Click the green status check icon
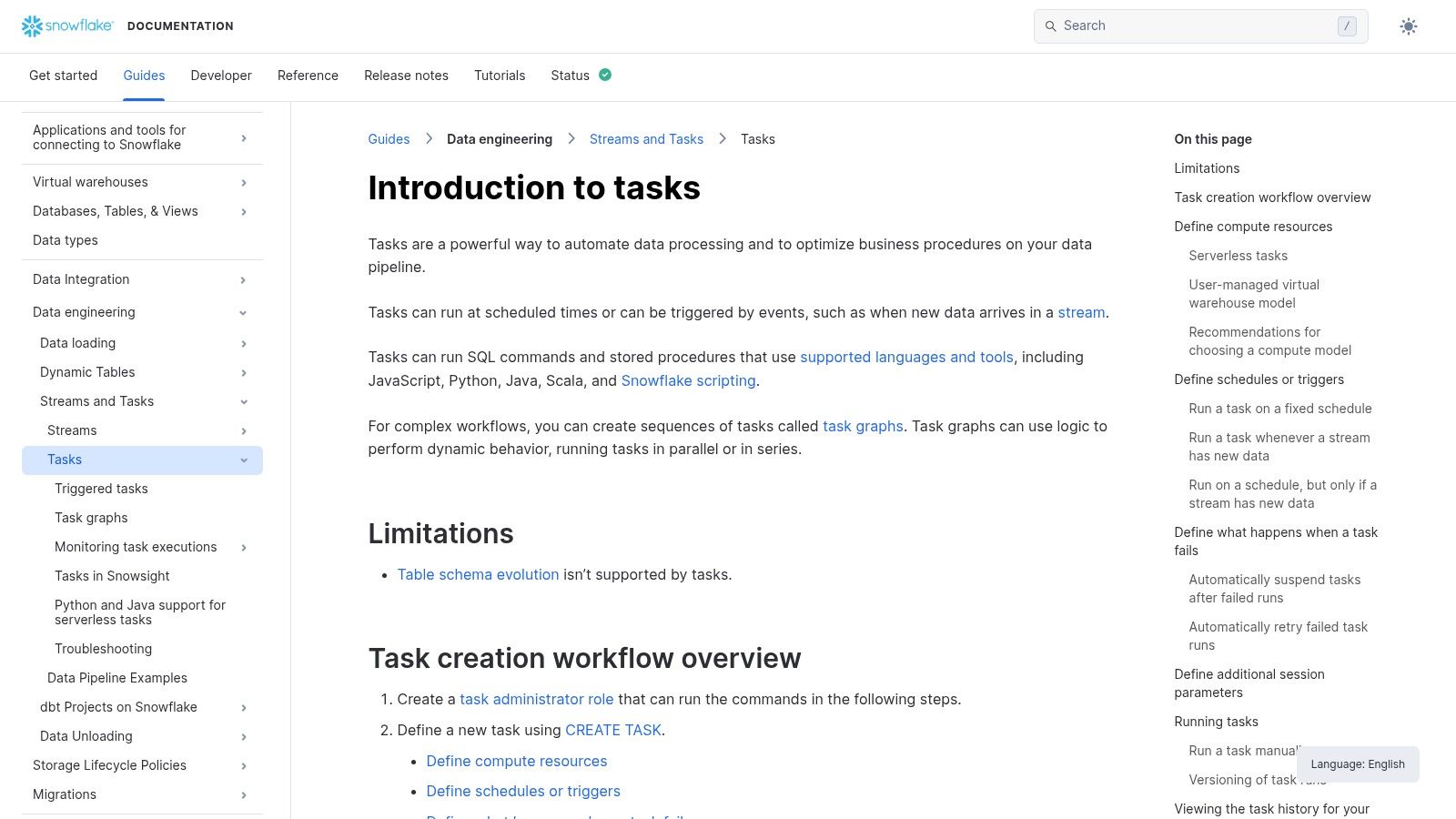This screenshot has height=819, width=1456. click(x=605, y=75)
